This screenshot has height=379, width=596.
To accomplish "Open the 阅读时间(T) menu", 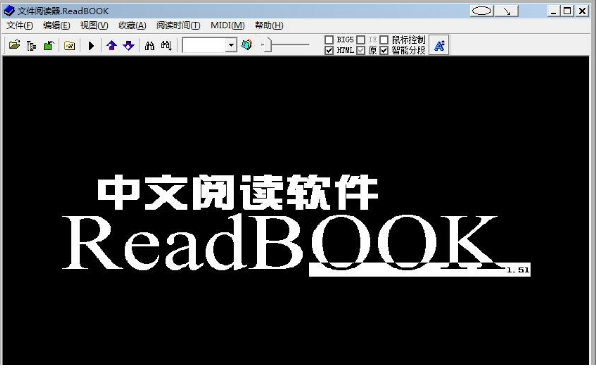I will pos(178,25).
